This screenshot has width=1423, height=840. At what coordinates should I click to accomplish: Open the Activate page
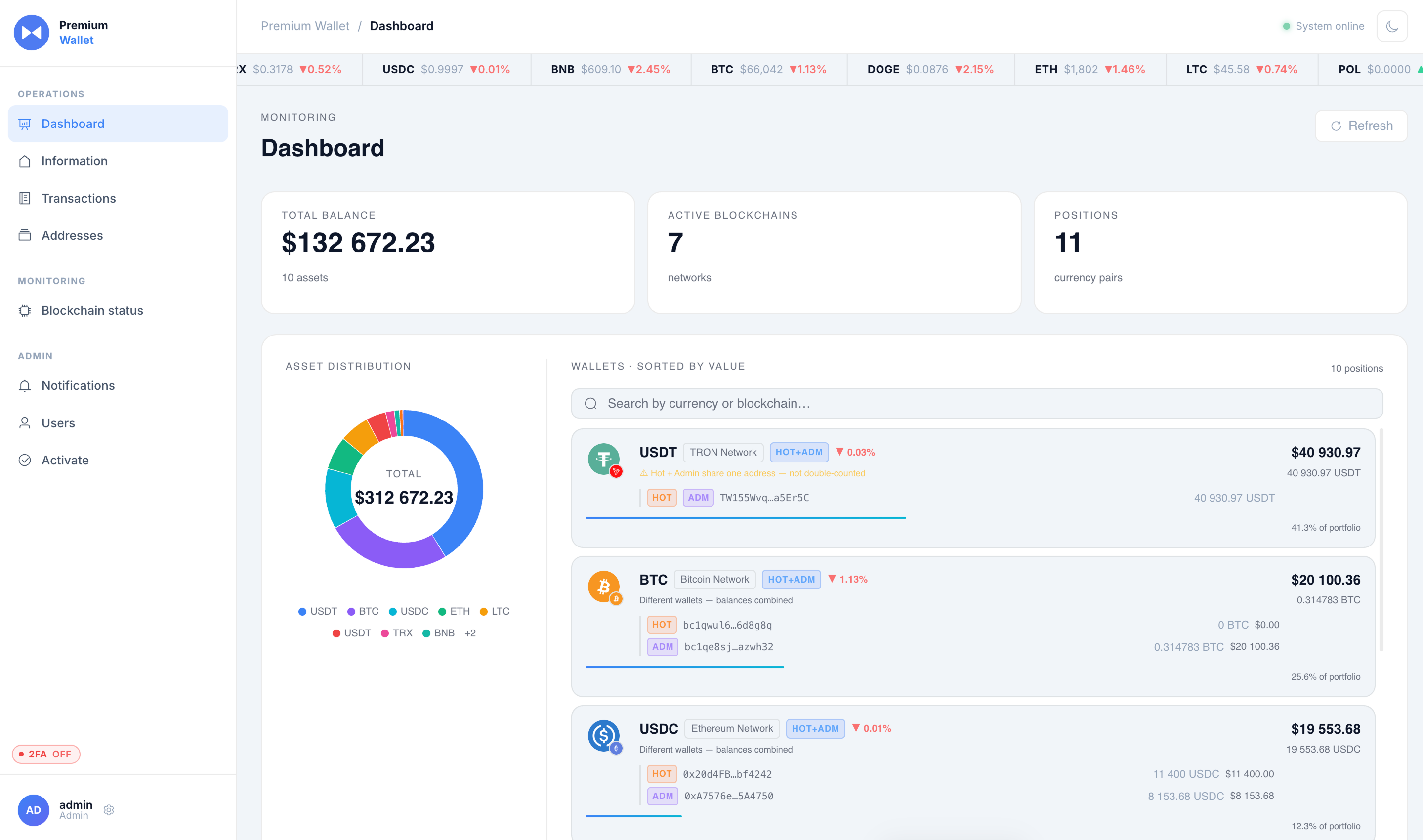118,460
